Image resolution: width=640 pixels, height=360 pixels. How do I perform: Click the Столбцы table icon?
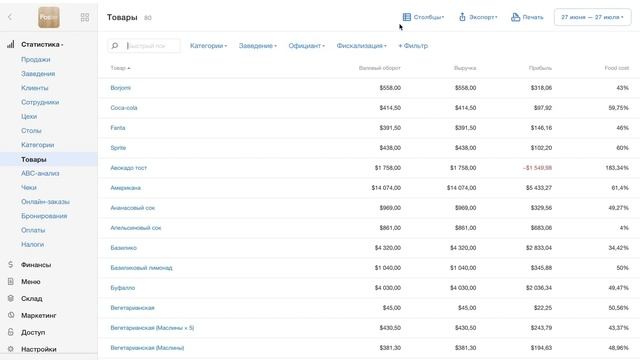click(x=407, y=17)
